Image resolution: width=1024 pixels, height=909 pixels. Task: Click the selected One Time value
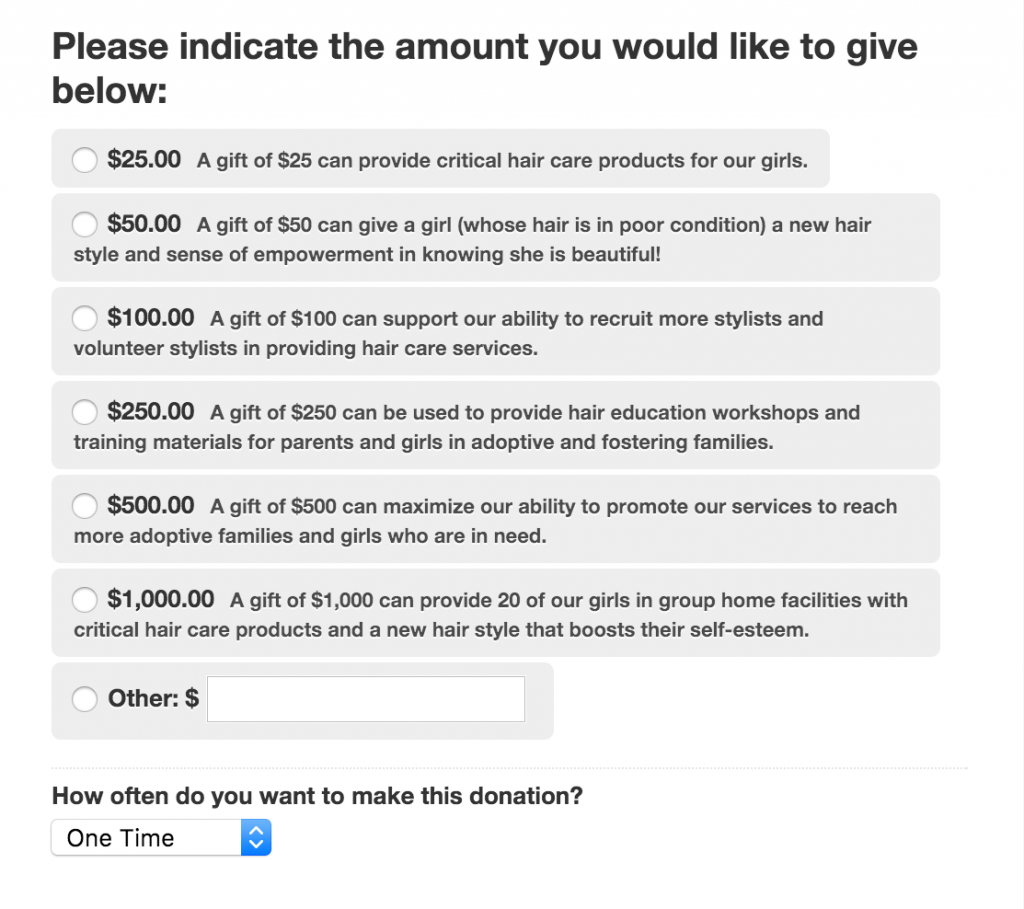[x=120, y=838]
